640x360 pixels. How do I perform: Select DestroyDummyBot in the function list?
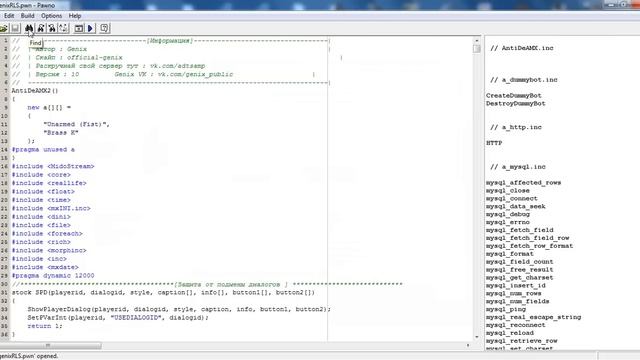(x=516, y=104)
